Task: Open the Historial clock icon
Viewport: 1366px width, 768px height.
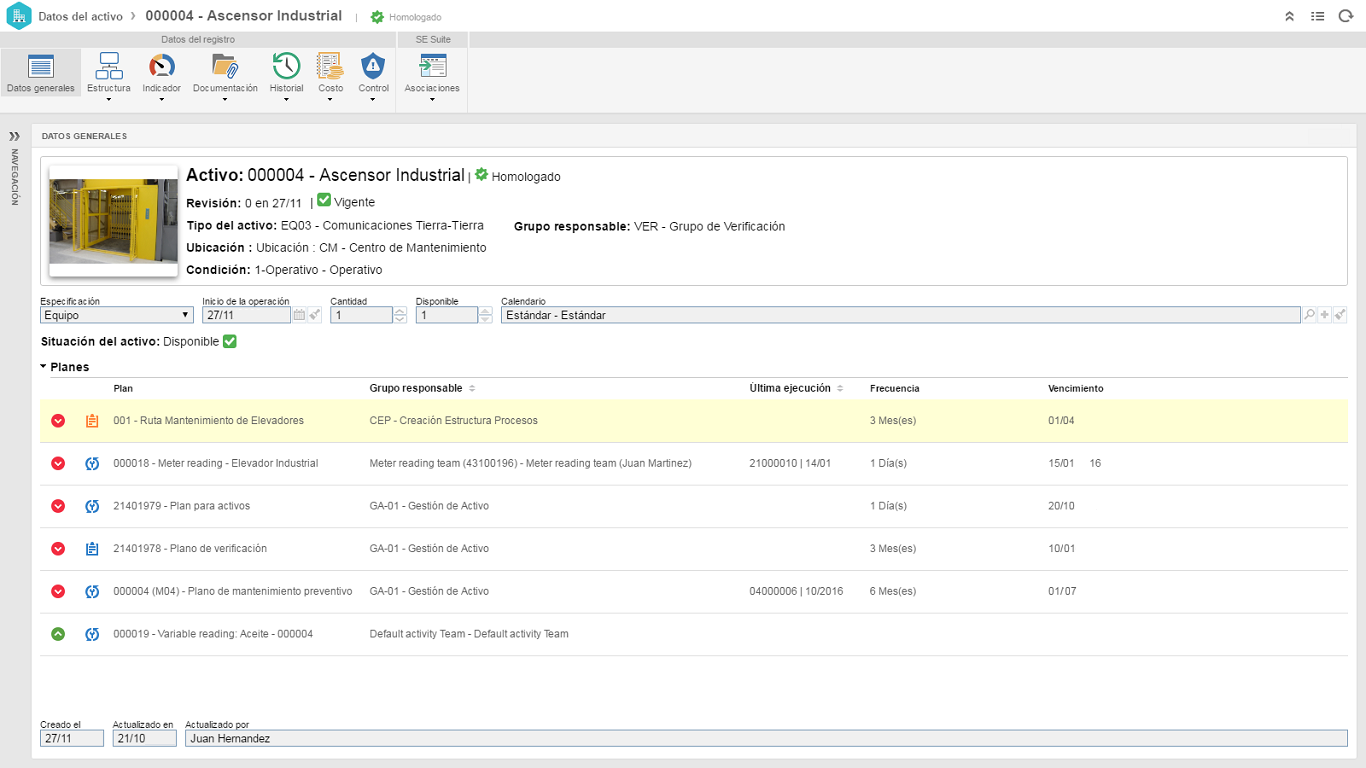Action: tap(286, 66)
